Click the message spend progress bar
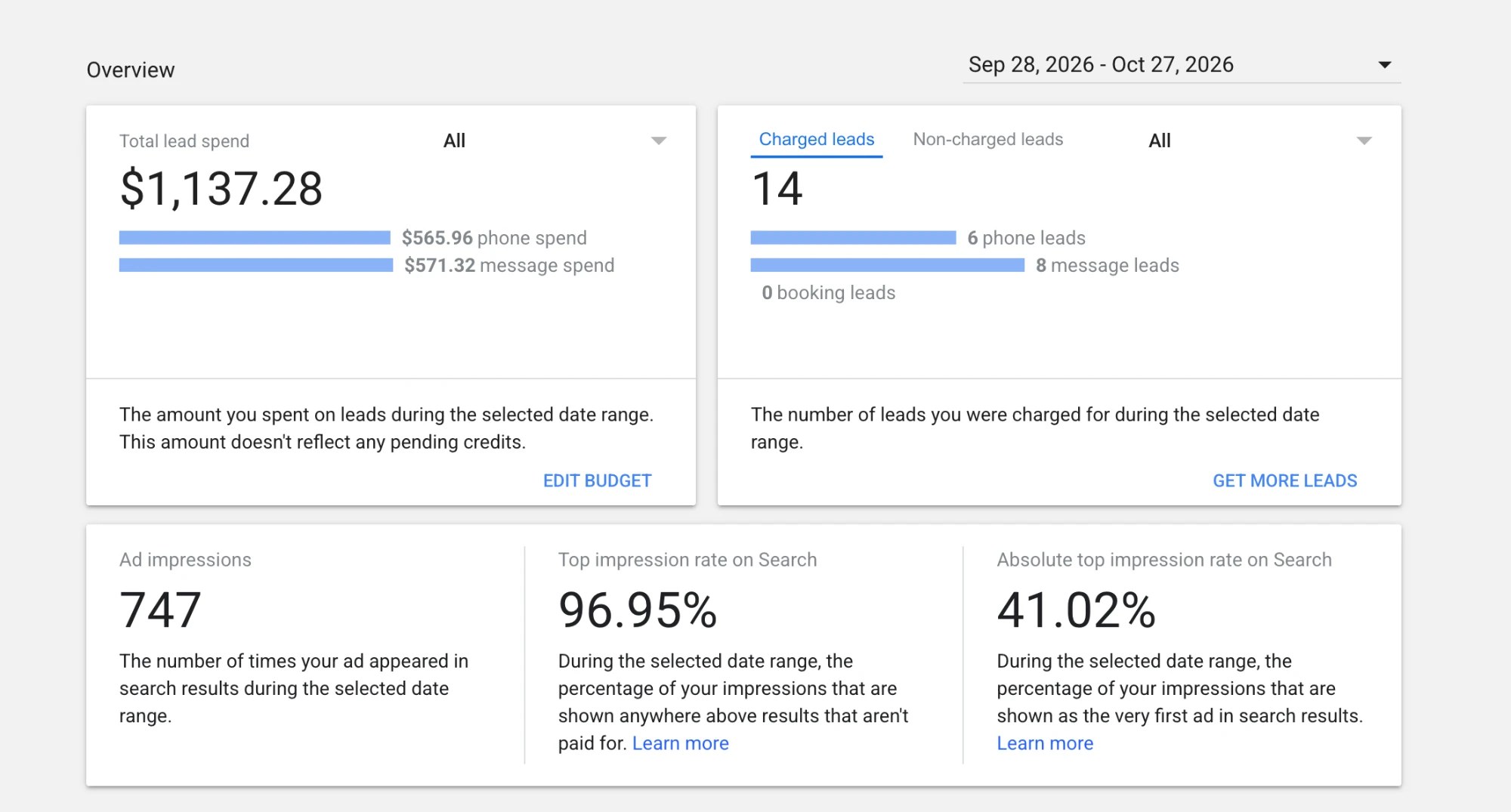1511x812 pixels. (256, 265)
